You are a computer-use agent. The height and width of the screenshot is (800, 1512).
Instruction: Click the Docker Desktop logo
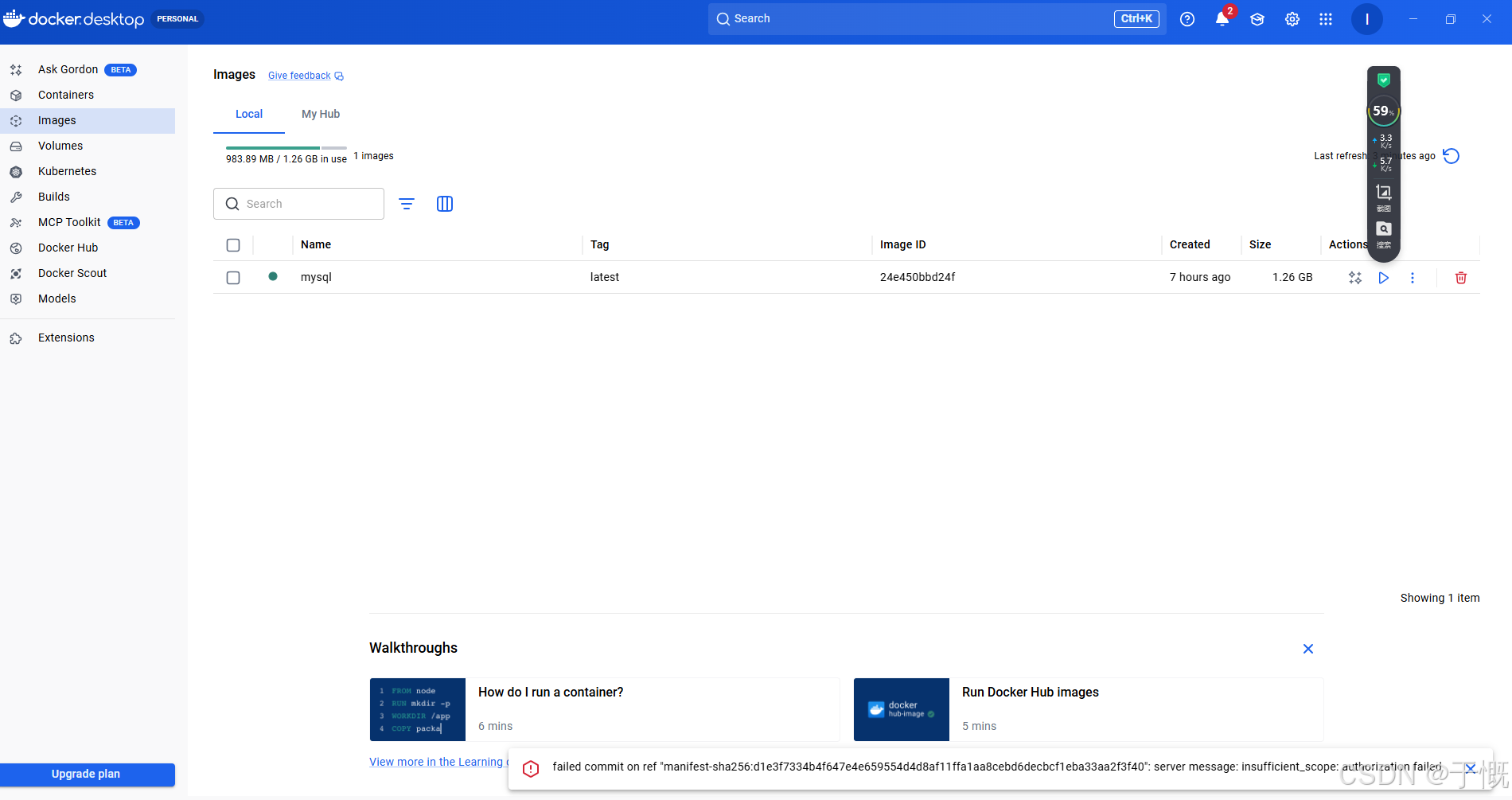tap(74, 19)
